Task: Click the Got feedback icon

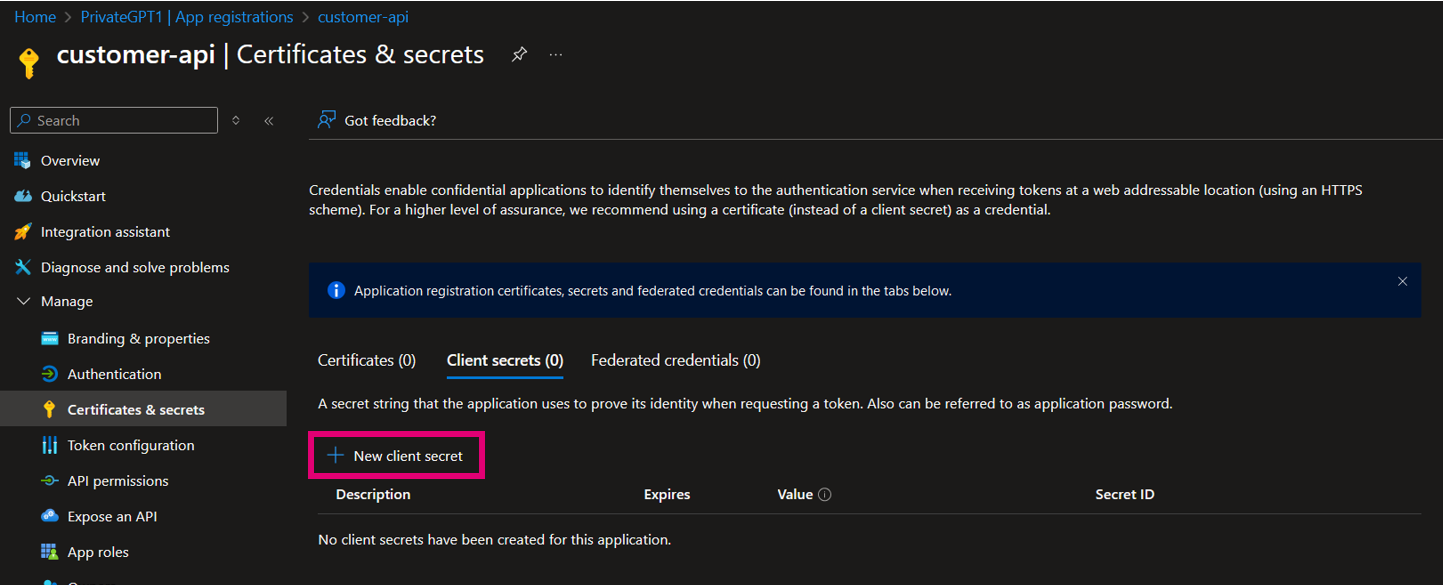Action: [326, 120]
